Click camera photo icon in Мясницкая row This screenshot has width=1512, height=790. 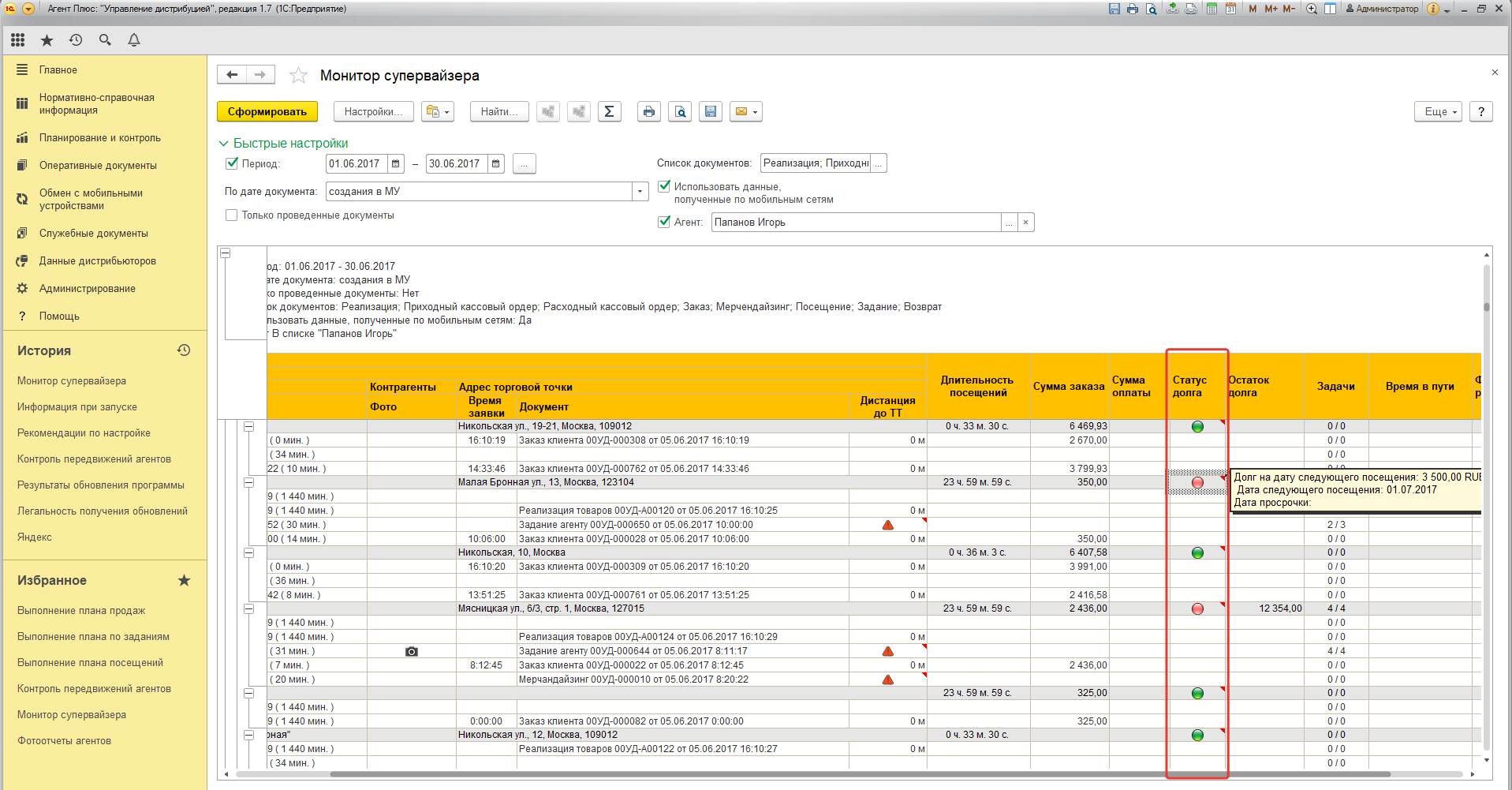point(412,652)
